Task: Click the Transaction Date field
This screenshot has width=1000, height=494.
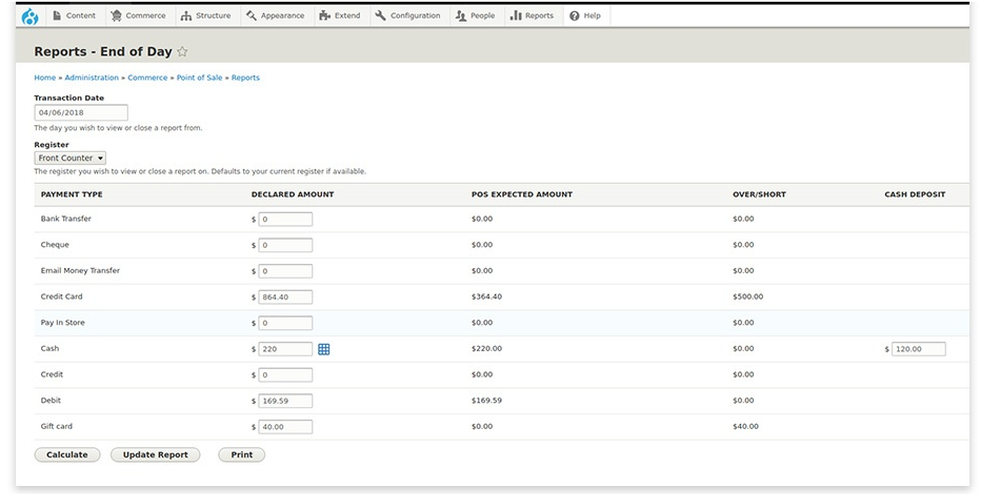Action: coord(81,113)
